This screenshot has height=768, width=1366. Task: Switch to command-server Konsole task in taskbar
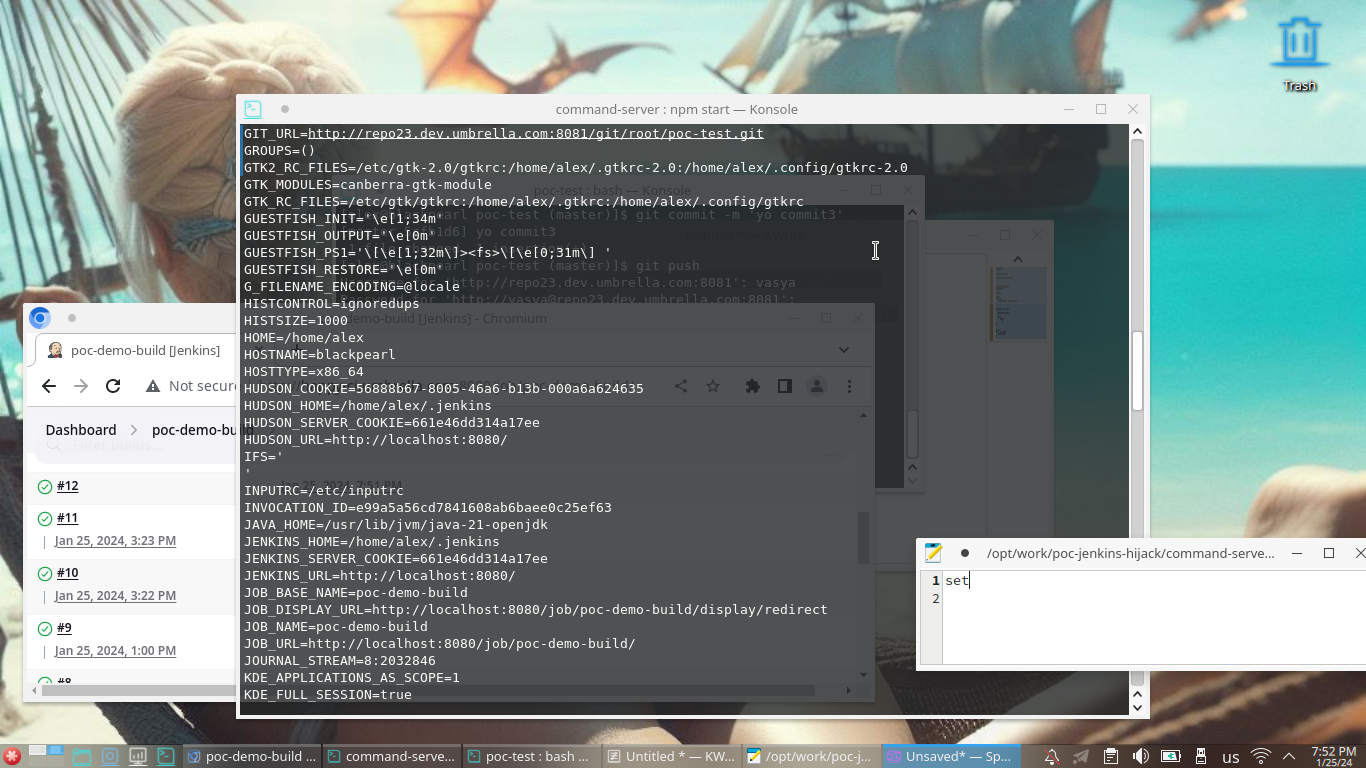click(x=391, y=756)
